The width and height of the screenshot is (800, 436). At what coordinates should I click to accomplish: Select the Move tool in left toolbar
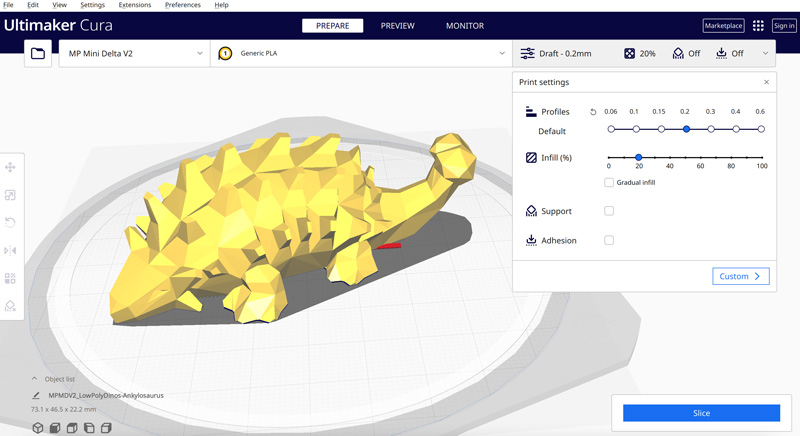(x=10, y=167)
